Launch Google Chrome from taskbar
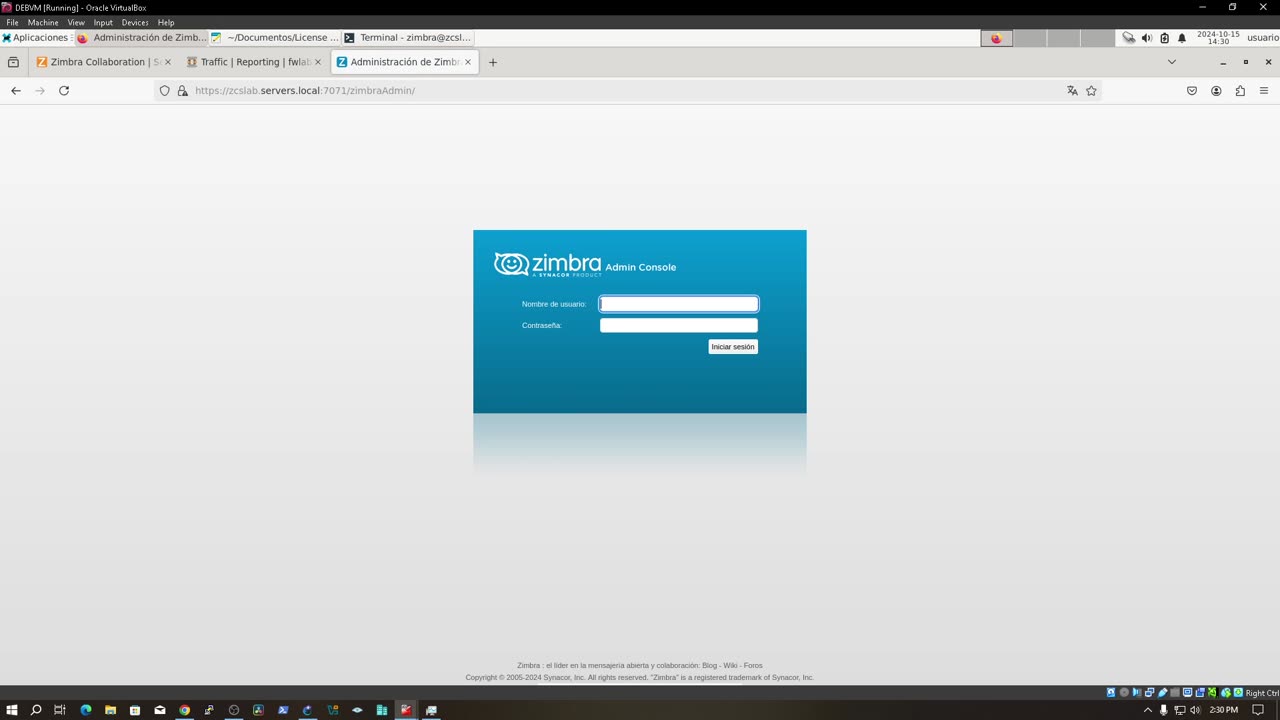The height and width of the screenshot is (720, 1280). [x=184, y=710]
